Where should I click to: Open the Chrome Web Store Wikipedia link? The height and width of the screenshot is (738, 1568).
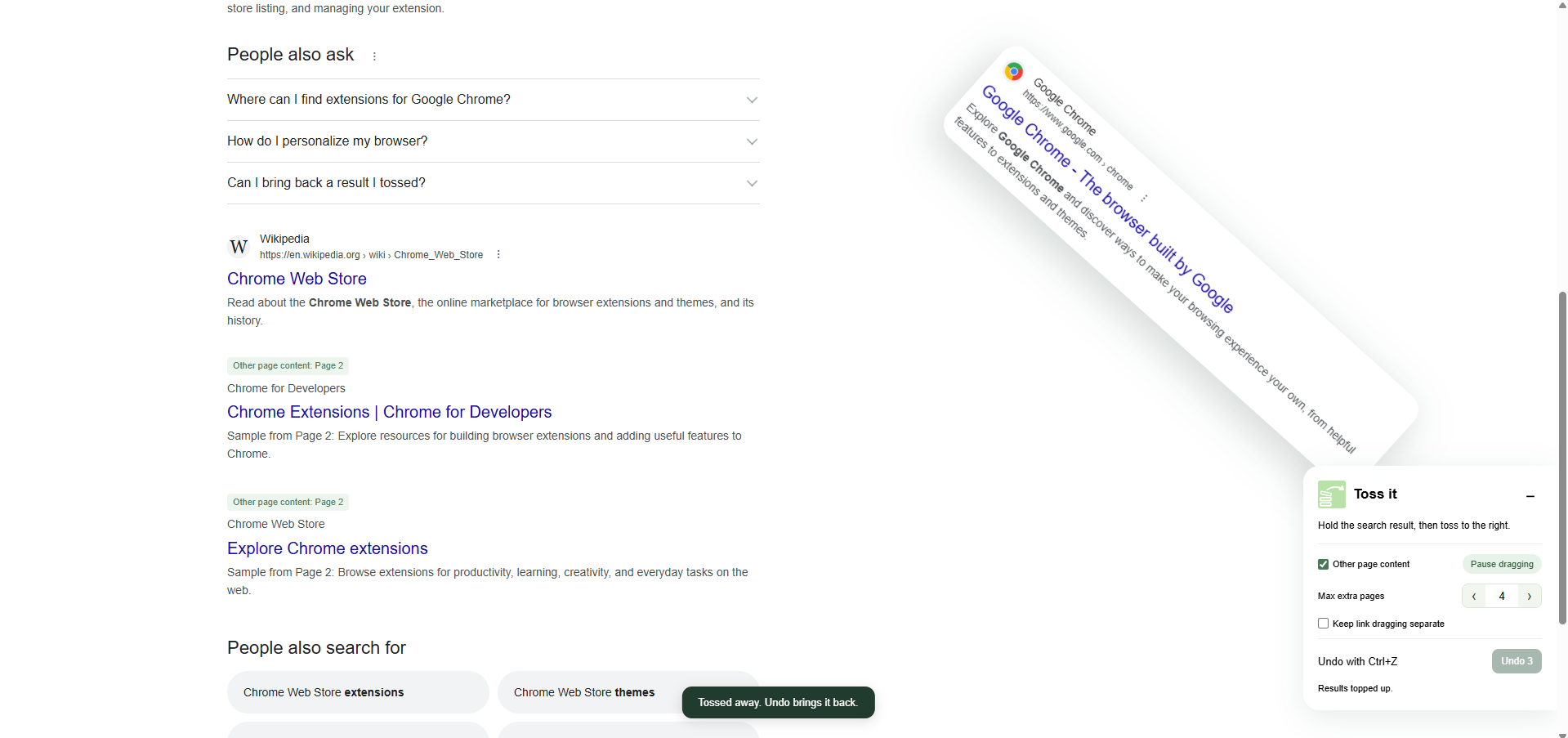tap(297, 279)
